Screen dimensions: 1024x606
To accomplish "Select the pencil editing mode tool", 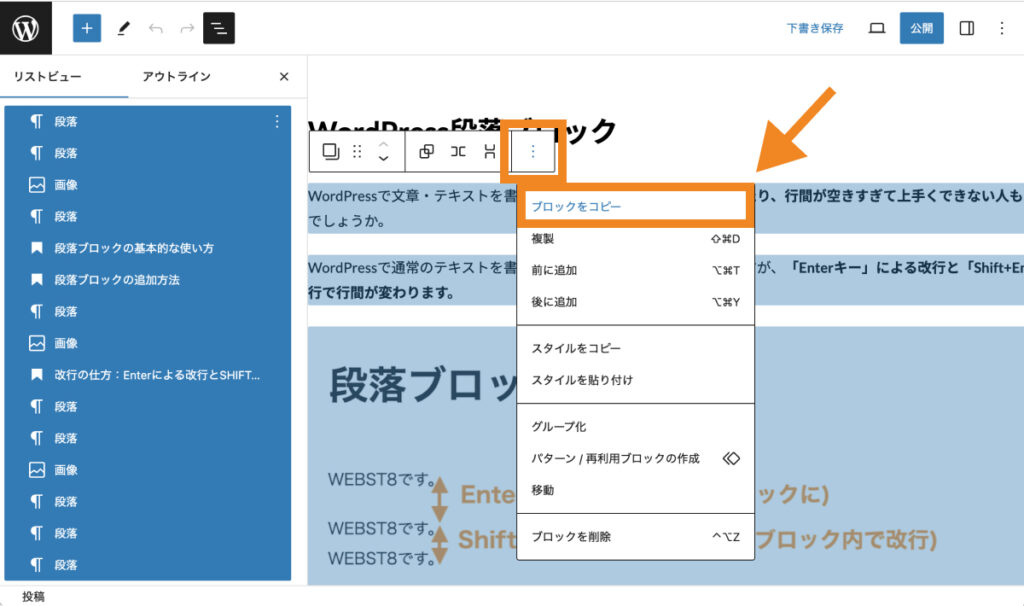I will pyautogui.click(x=123, y=27).
